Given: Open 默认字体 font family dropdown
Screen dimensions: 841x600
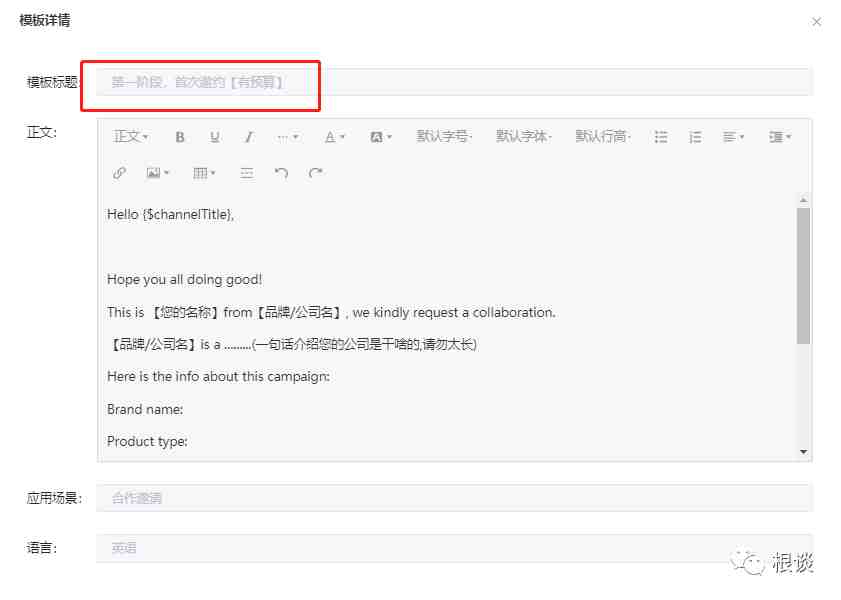Looking at the screenshot, I should tap(523, 137).
